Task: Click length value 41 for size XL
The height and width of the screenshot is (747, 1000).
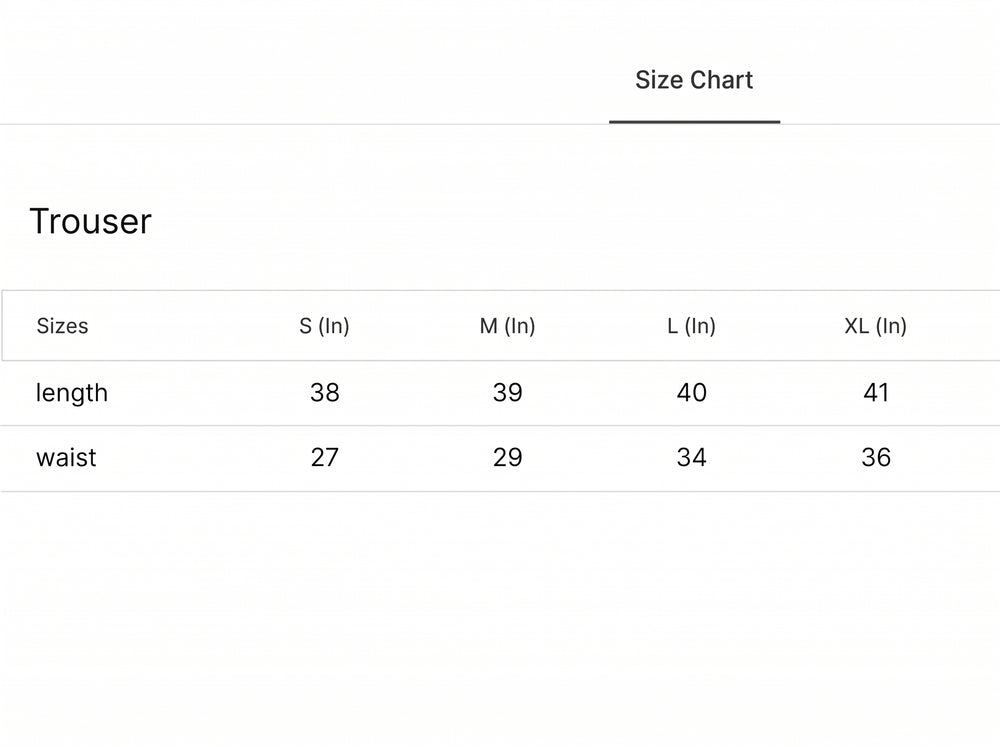Action: (876, 392)
